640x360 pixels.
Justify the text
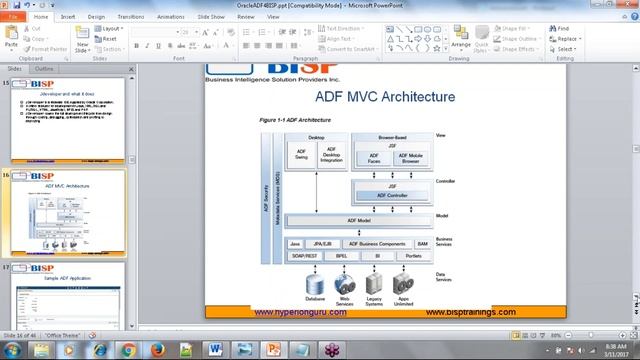[x=279, y=46]
